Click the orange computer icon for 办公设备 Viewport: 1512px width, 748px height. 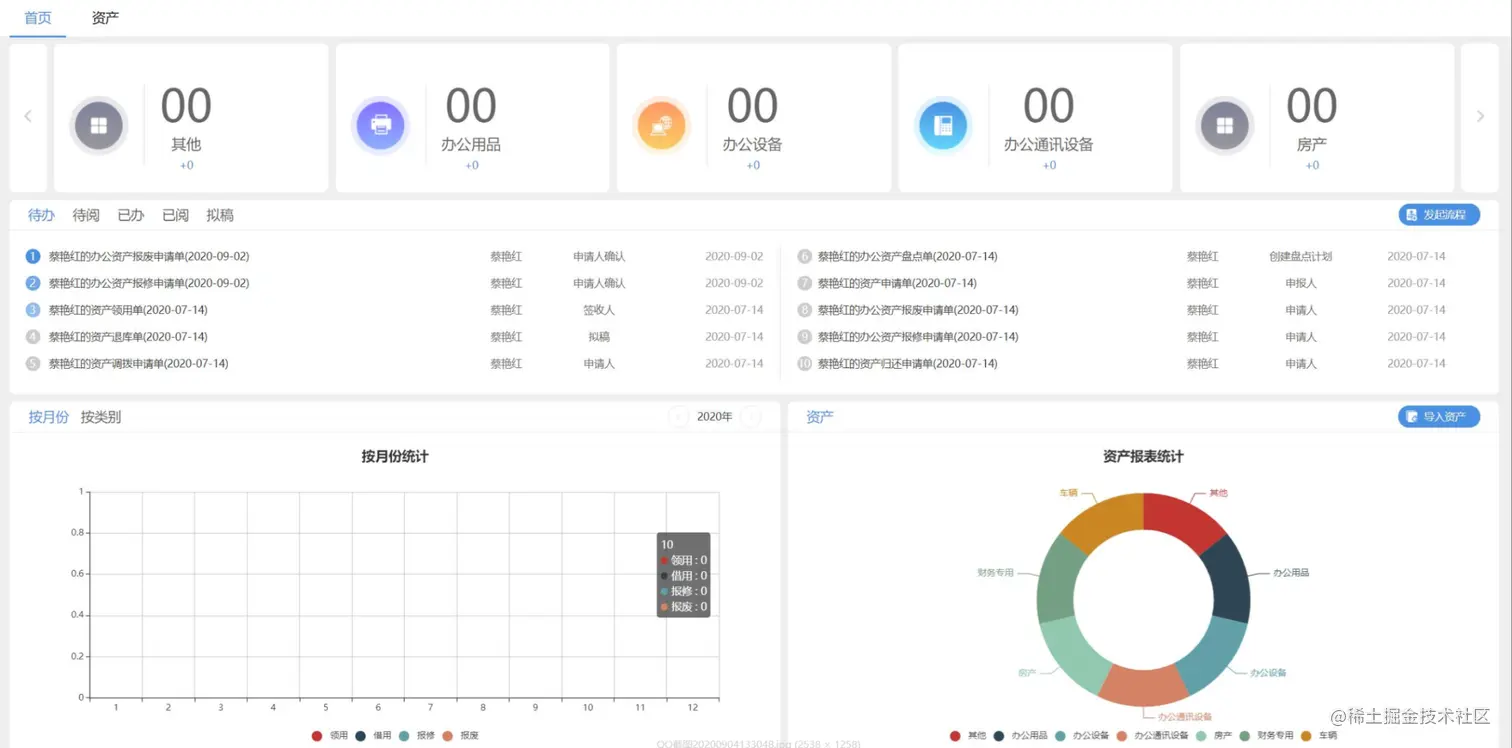(662, 126)
